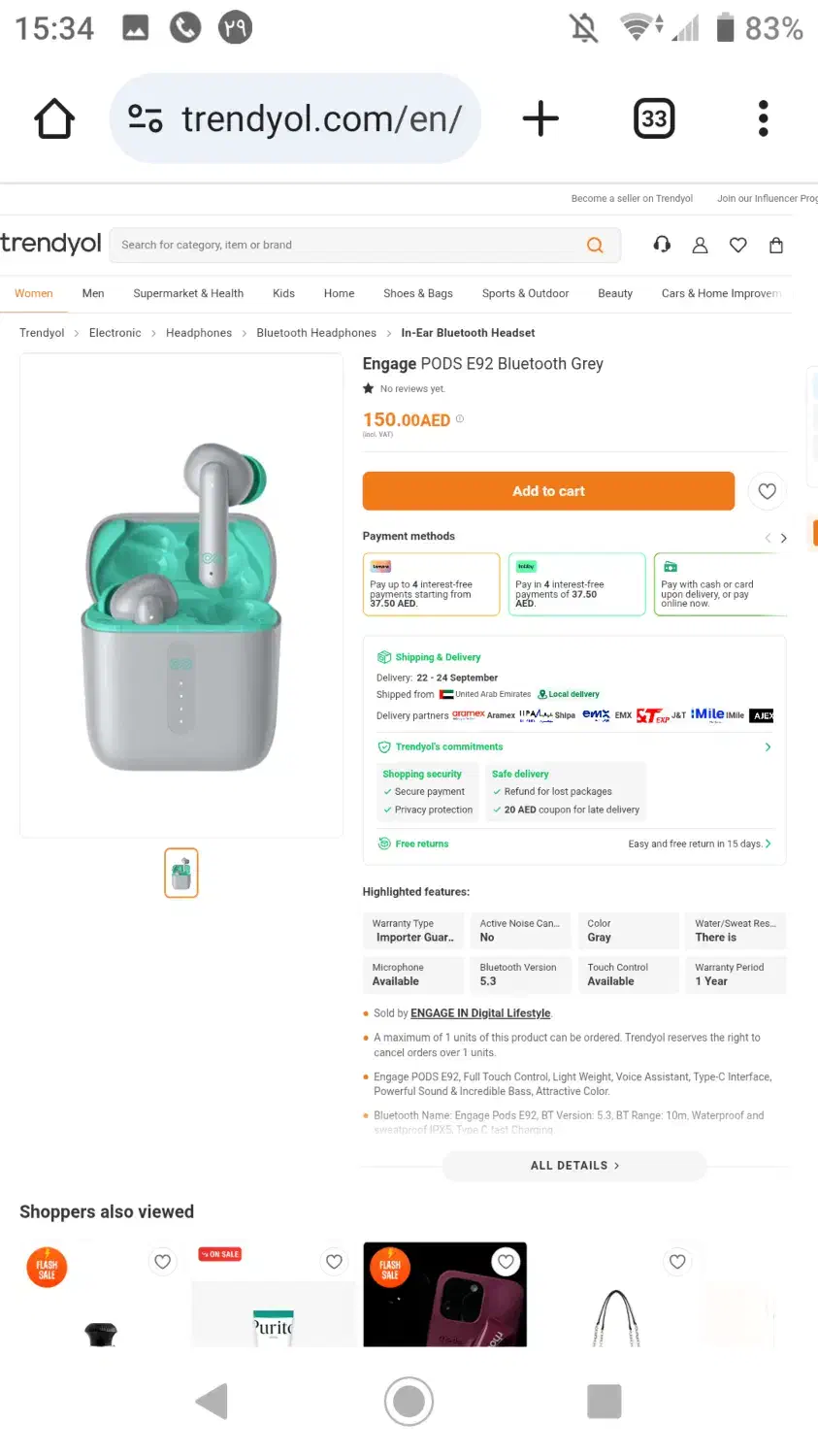
Task: Open favorites heart icon in header
Action: pos(738,246)
